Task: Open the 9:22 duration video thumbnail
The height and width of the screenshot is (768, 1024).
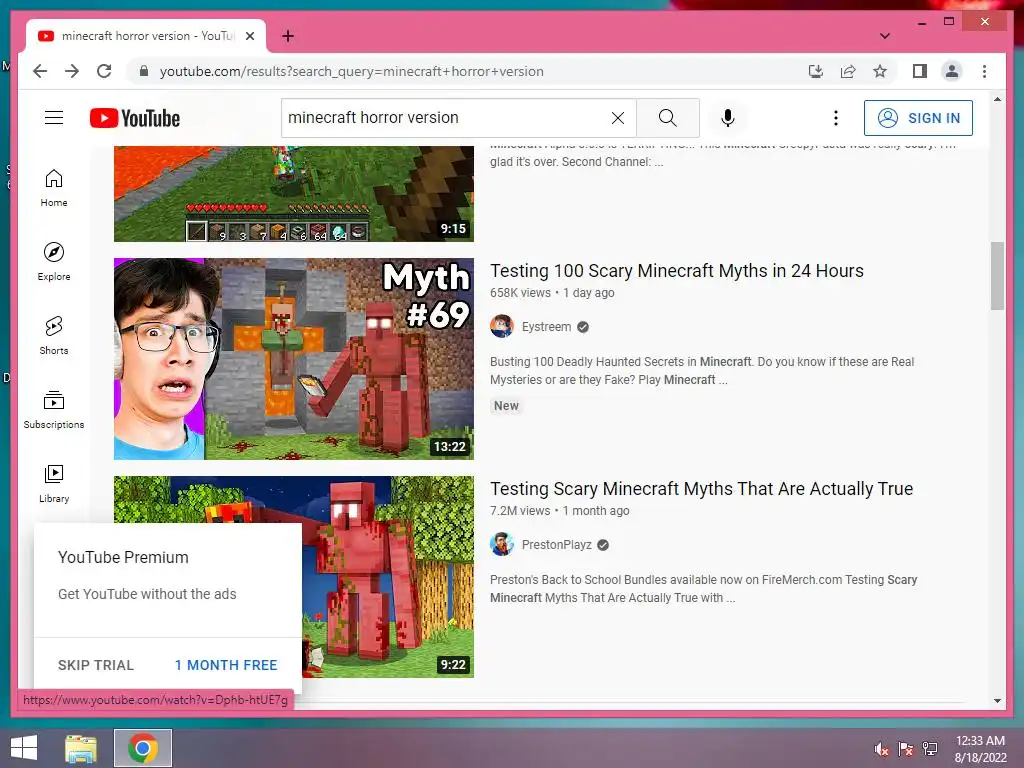Action: coord(388,577)
